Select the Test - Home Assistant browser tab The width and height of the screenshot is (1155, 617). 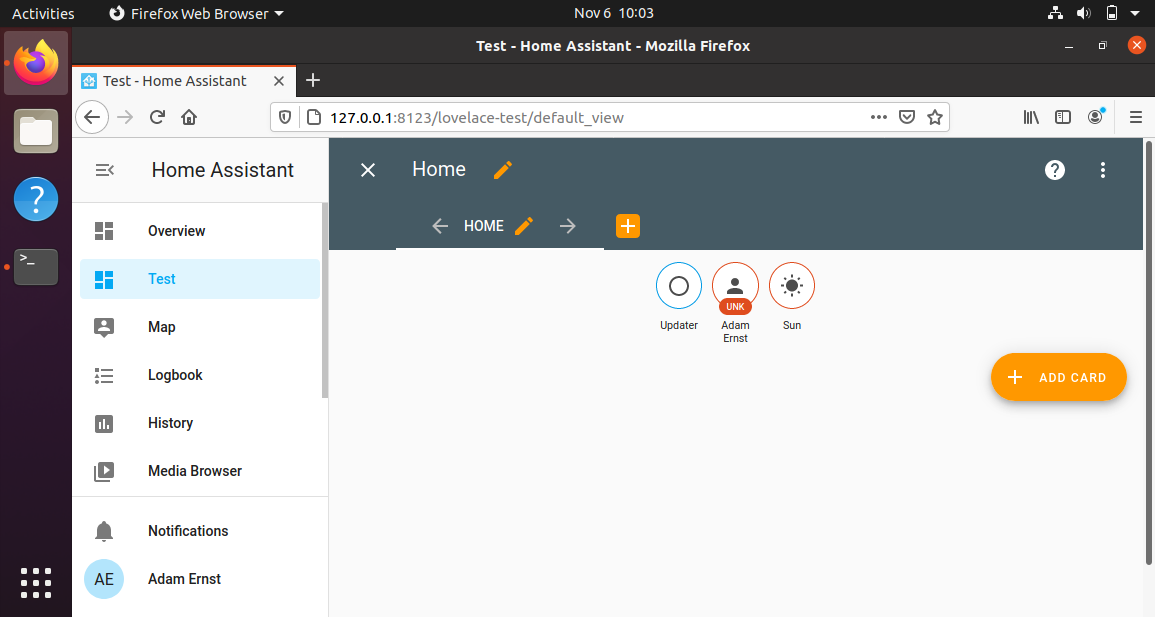184,81
